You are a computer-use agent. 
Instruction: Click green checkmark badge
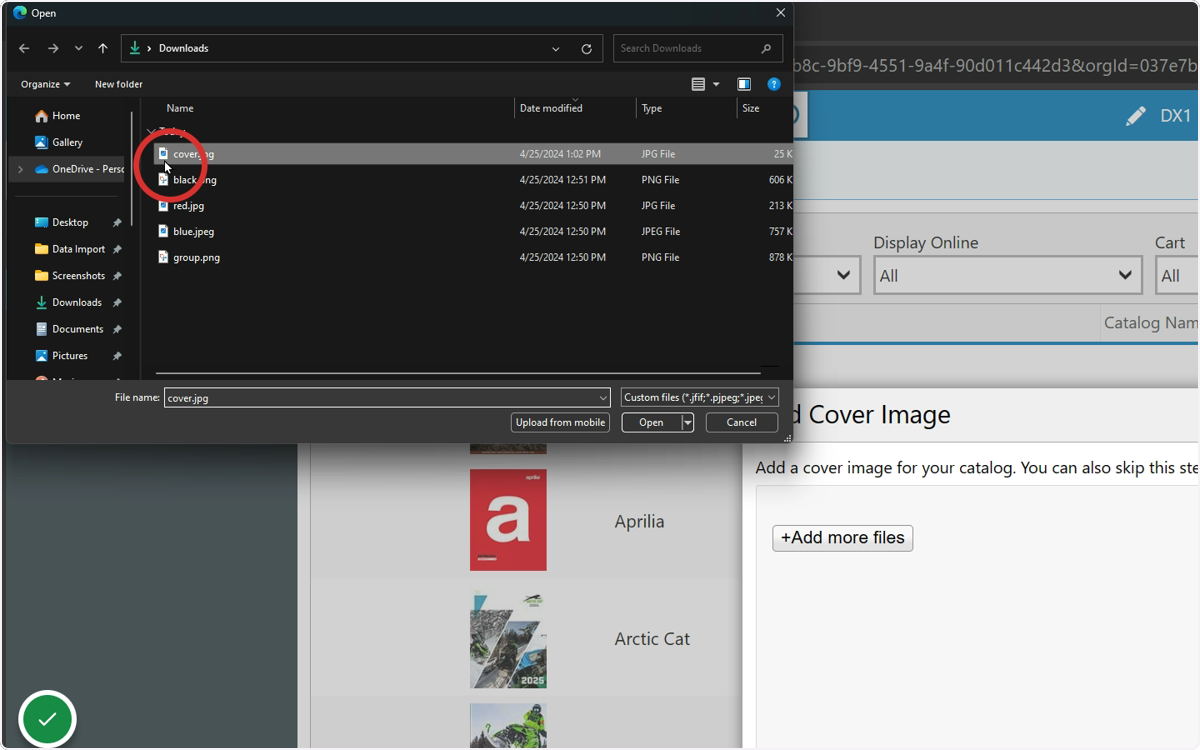(47, 719)
